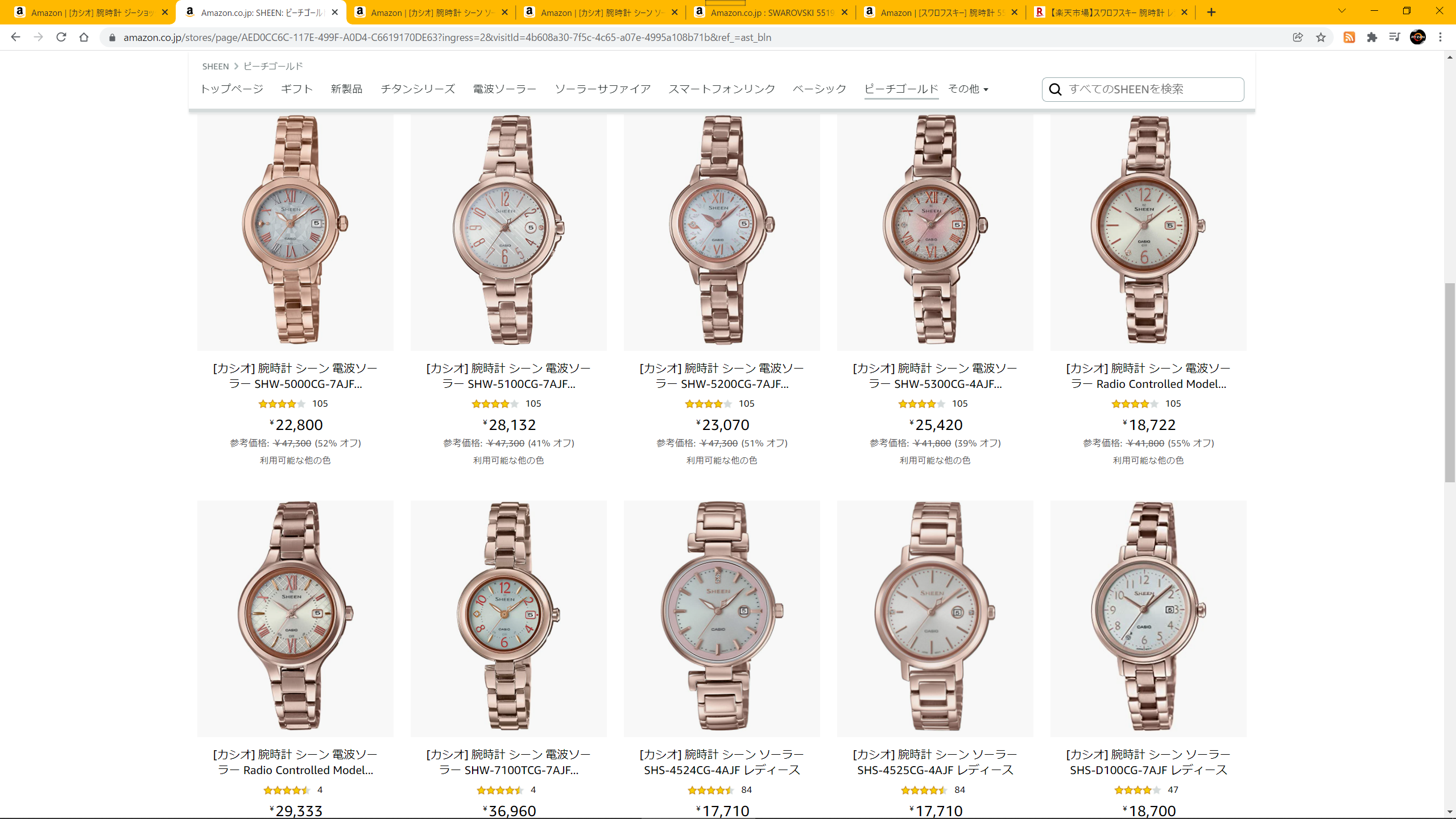Image resolution: width=1456 pixels, height=819 pixels.
Task: Open SHW-5100CG-7AJF product title link
Action: (x=508, y=376)
